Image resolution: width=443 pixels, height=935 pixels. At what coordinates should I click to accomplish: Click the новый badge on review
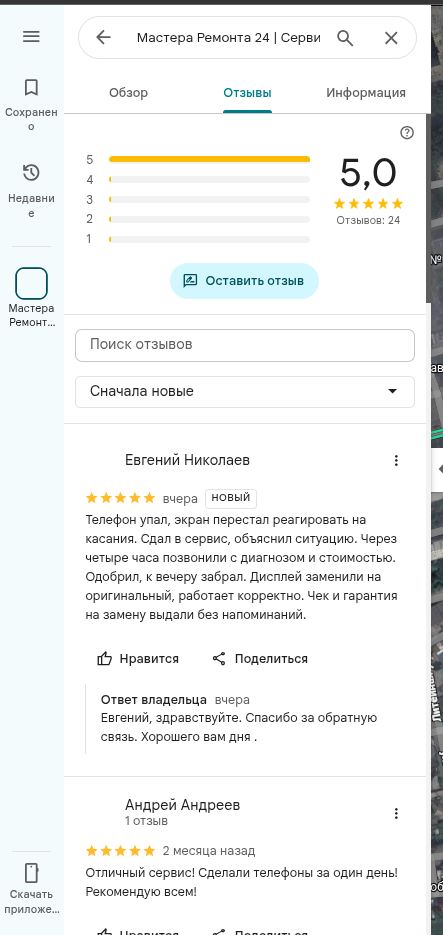[x=231, y=498]
